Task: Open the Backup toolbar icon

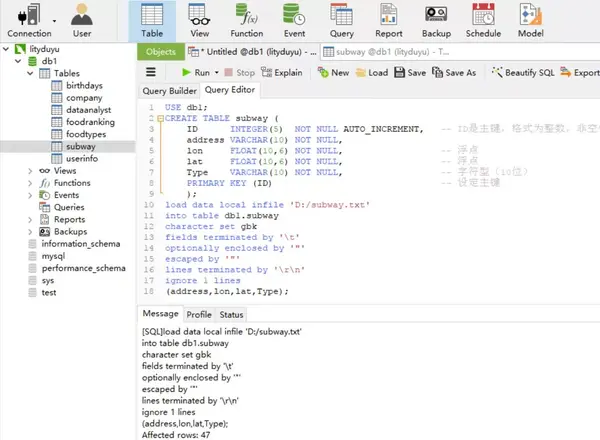Action: click(436, 21)
